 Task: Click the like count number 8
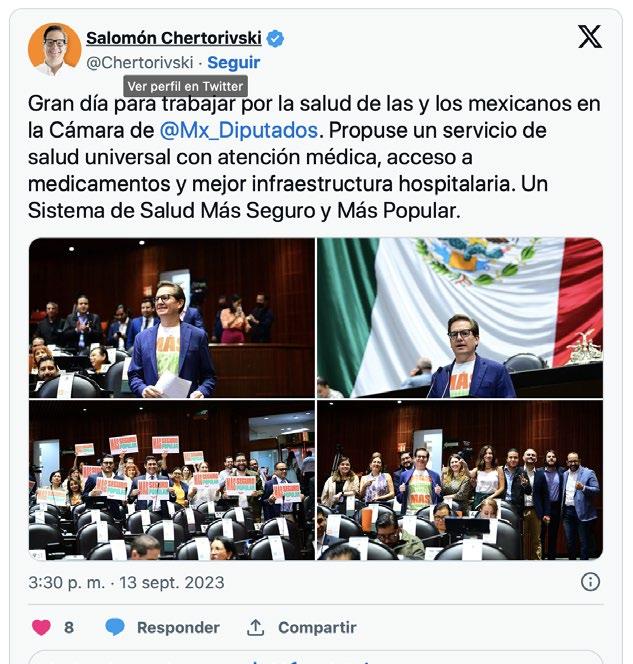coord(69,628)
